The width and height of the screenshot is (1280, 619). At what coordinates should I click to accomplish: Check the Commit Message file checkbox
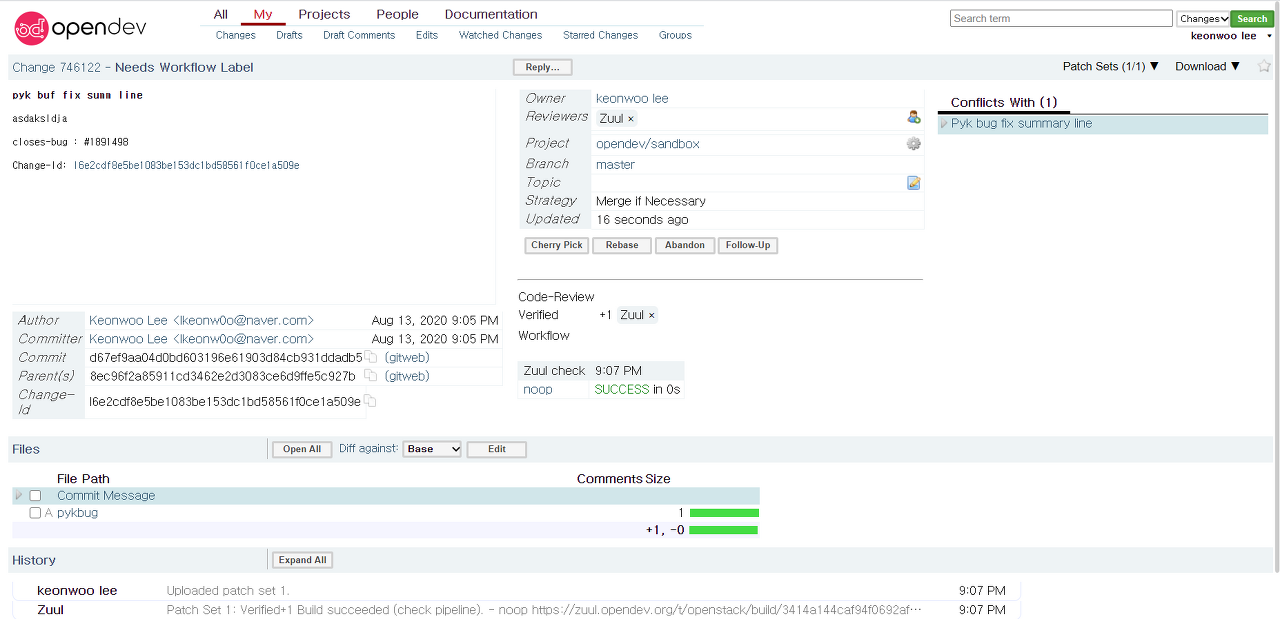tap(35, 496)
